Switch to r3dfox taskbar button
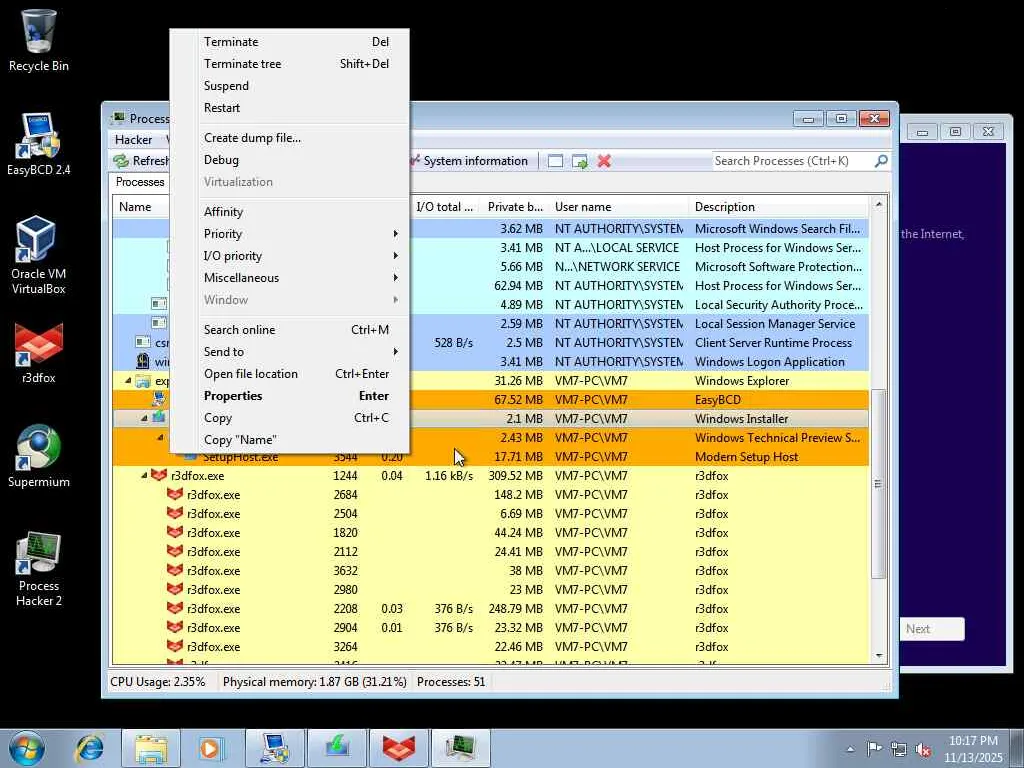The image size is (1024, 768). [398, 748]
